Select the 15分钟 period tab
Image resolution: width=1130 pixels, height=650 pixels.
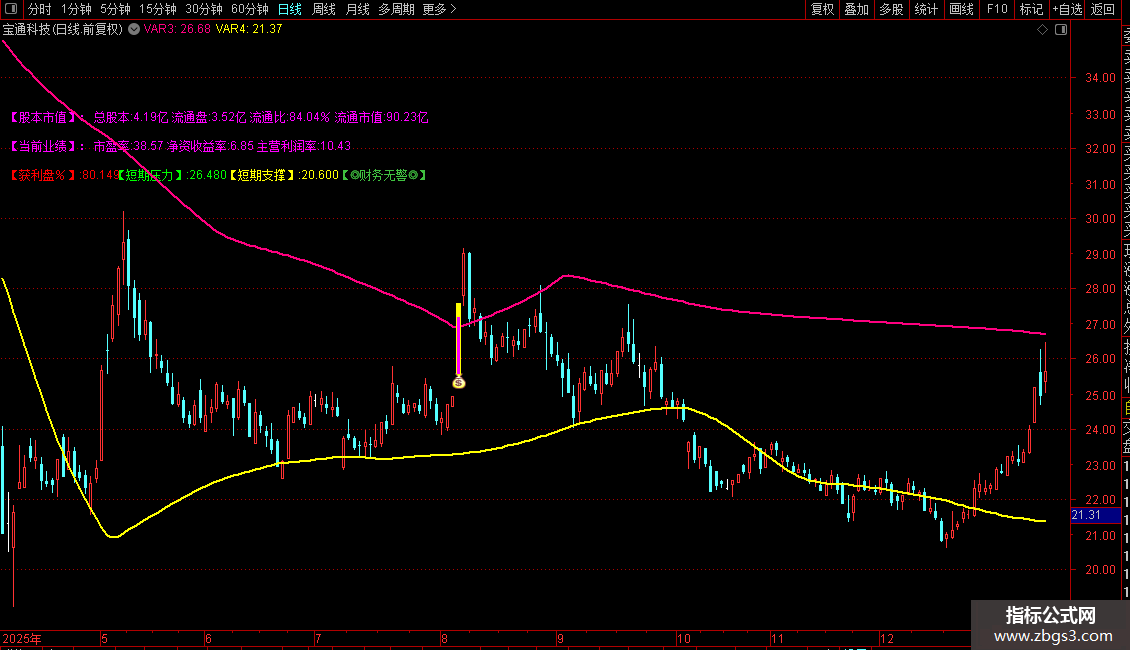tap(158, 9)
